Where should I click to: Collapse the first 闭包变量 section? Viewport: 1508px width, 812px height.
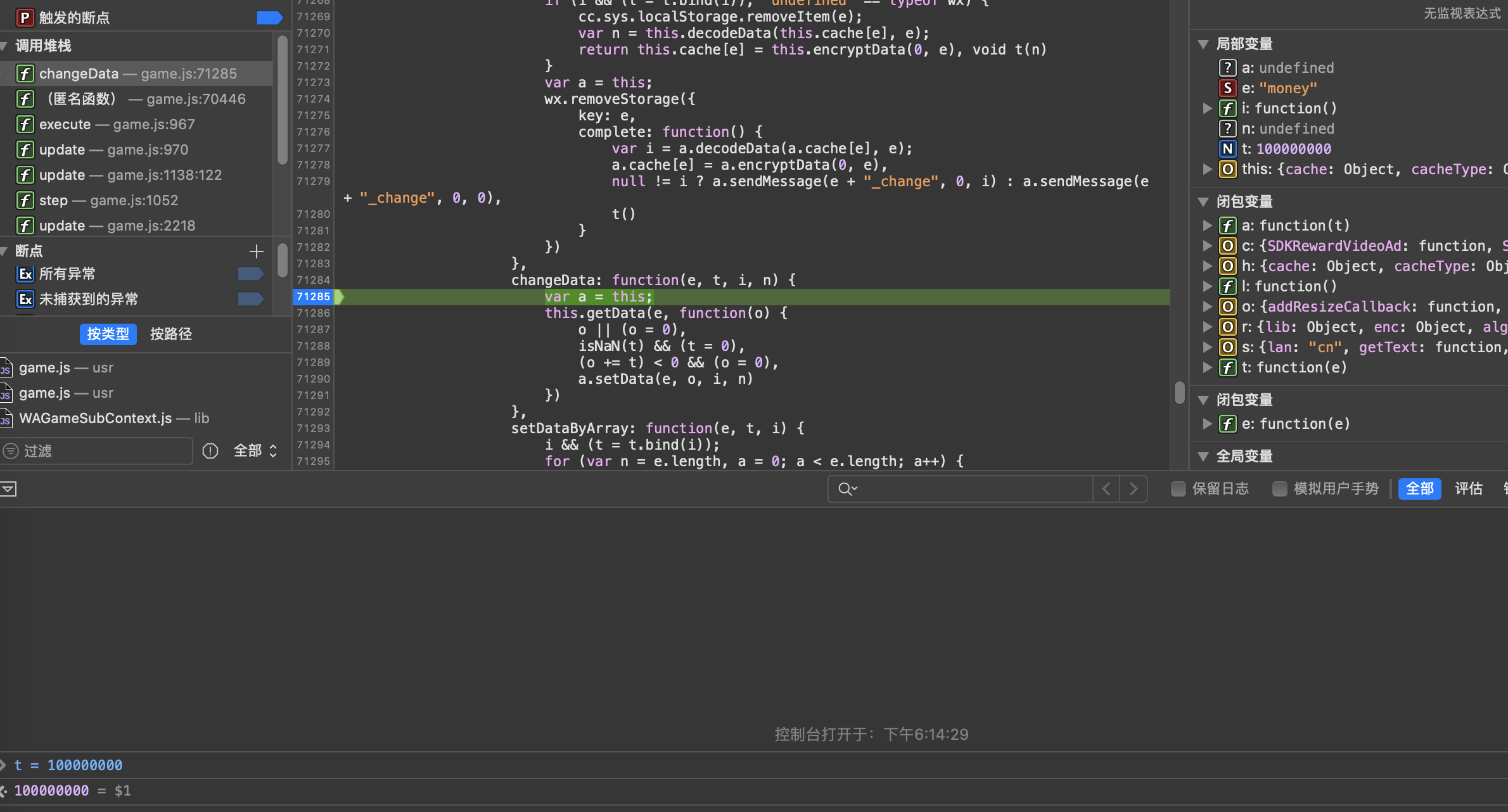(1203, 202)
